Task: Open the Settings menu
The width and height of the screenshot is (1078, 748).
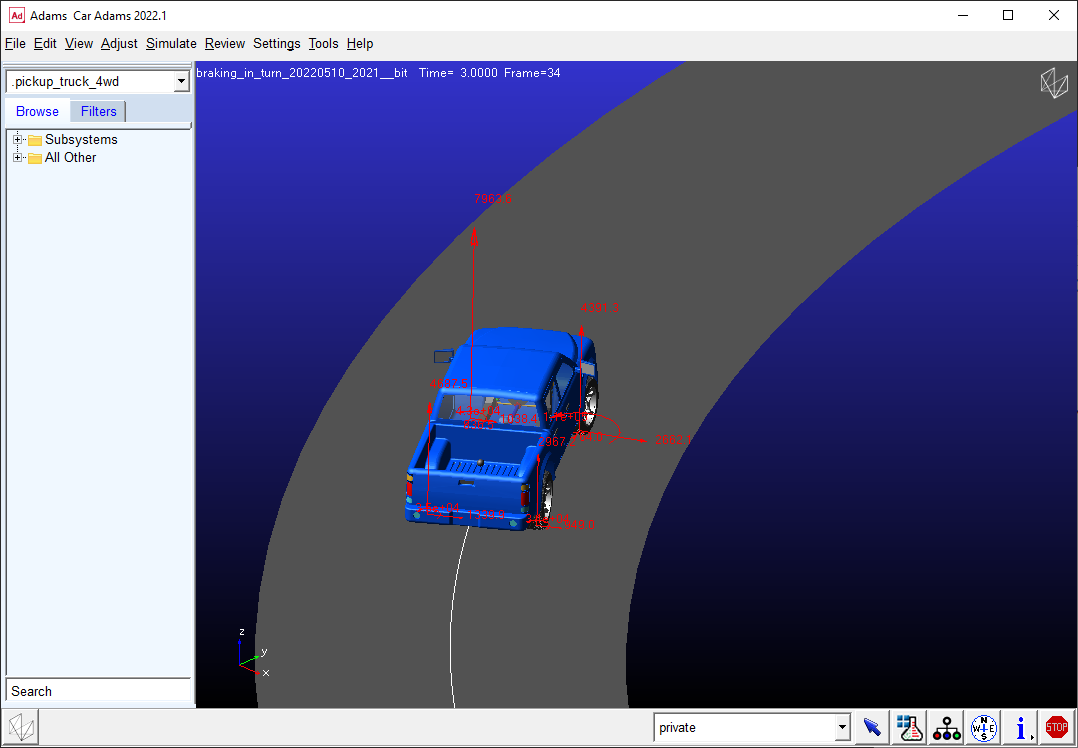Action: [276, 43]
